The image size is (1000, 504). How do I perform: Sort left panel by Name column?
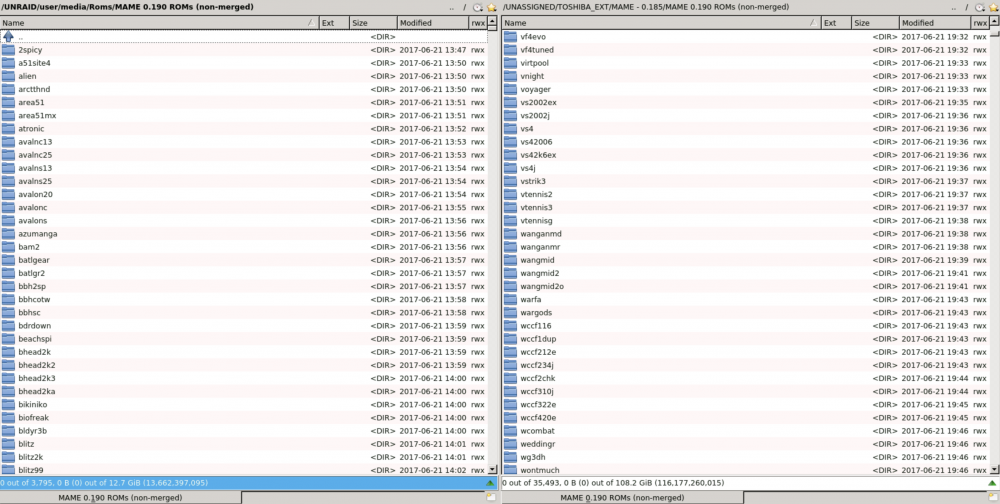pyautogui.click(x=159, y=23)
